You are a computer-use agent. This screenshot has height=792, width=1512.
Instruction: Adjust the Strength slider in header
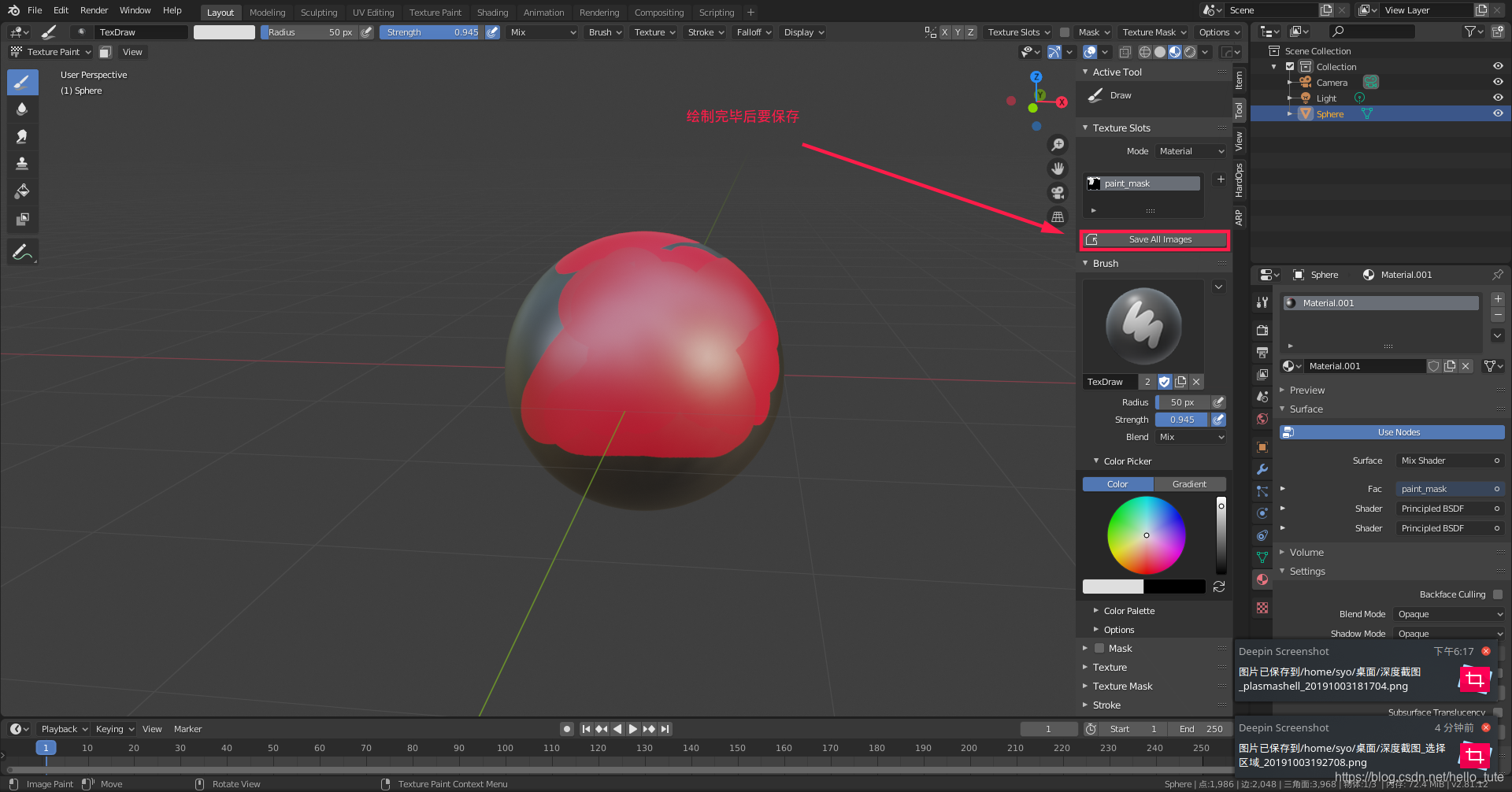pyautogui.click(x=432, y=32)
